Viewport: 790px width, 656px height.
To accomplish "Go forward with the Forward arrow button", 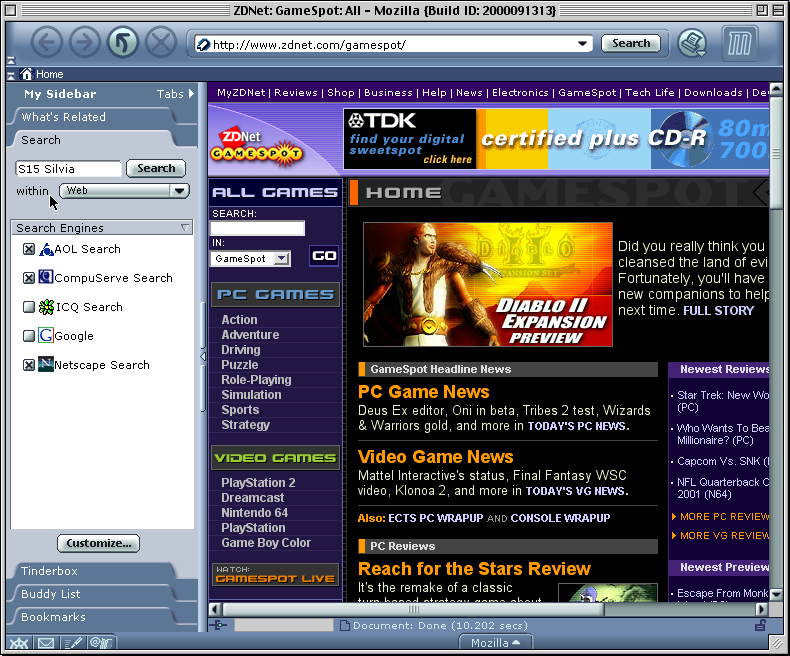I will pyautogui.click(x=85, y=42).
